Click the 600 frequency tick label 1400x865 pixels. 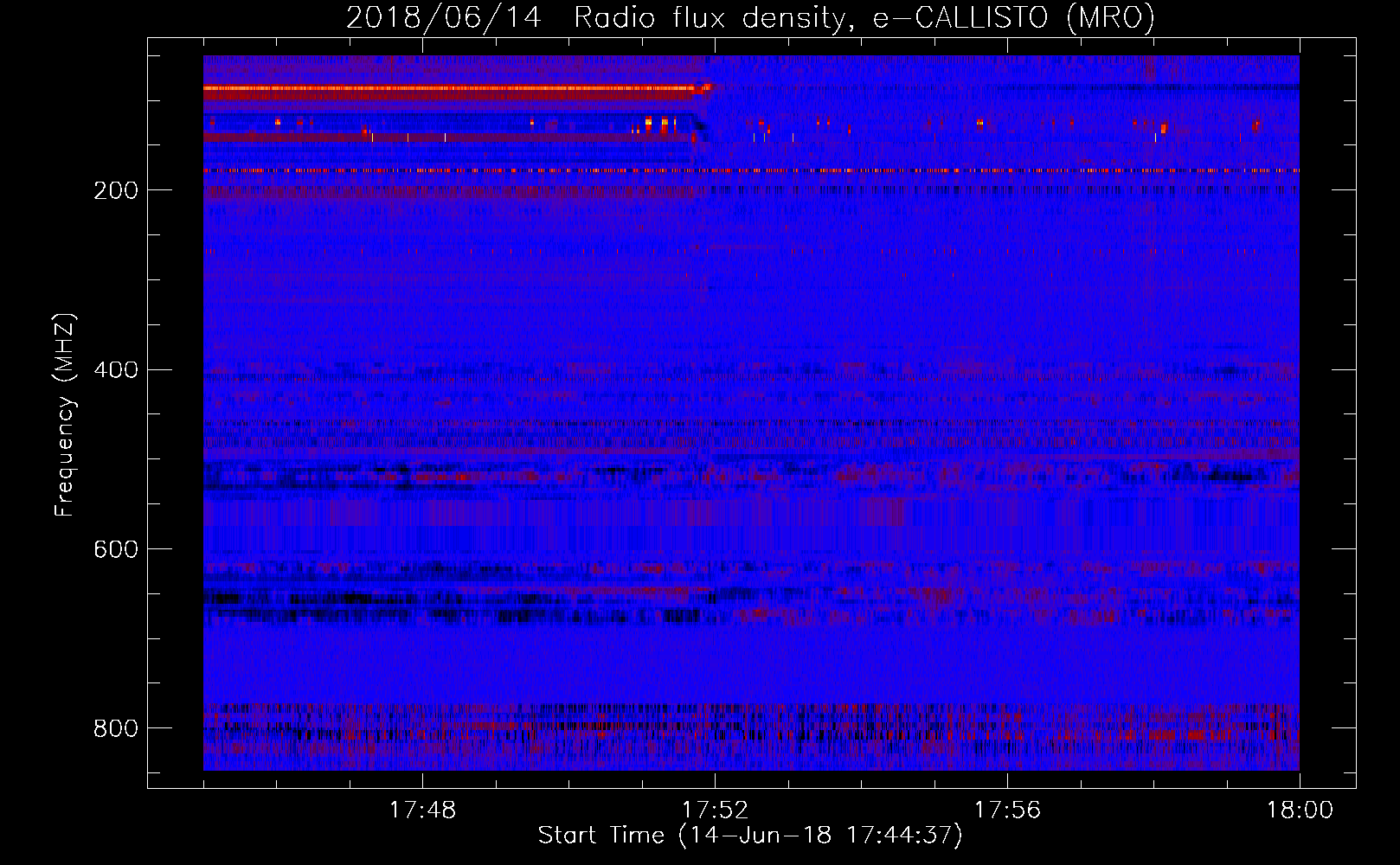pyautogui.click(x=115, y=549)
